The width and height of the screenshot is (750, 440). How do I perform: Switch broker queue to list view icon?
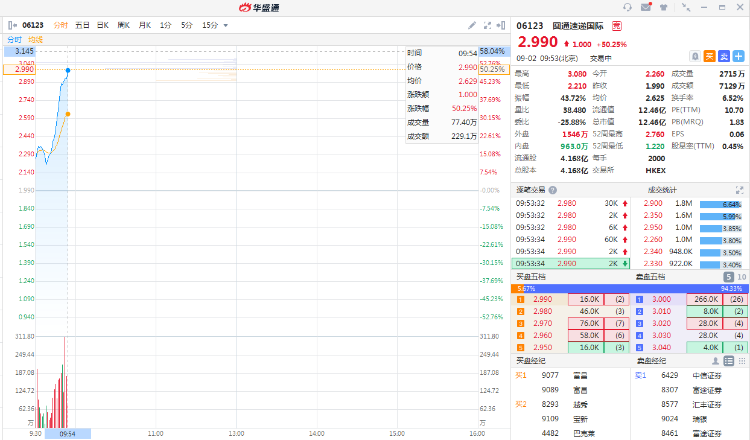pos(728,361)
